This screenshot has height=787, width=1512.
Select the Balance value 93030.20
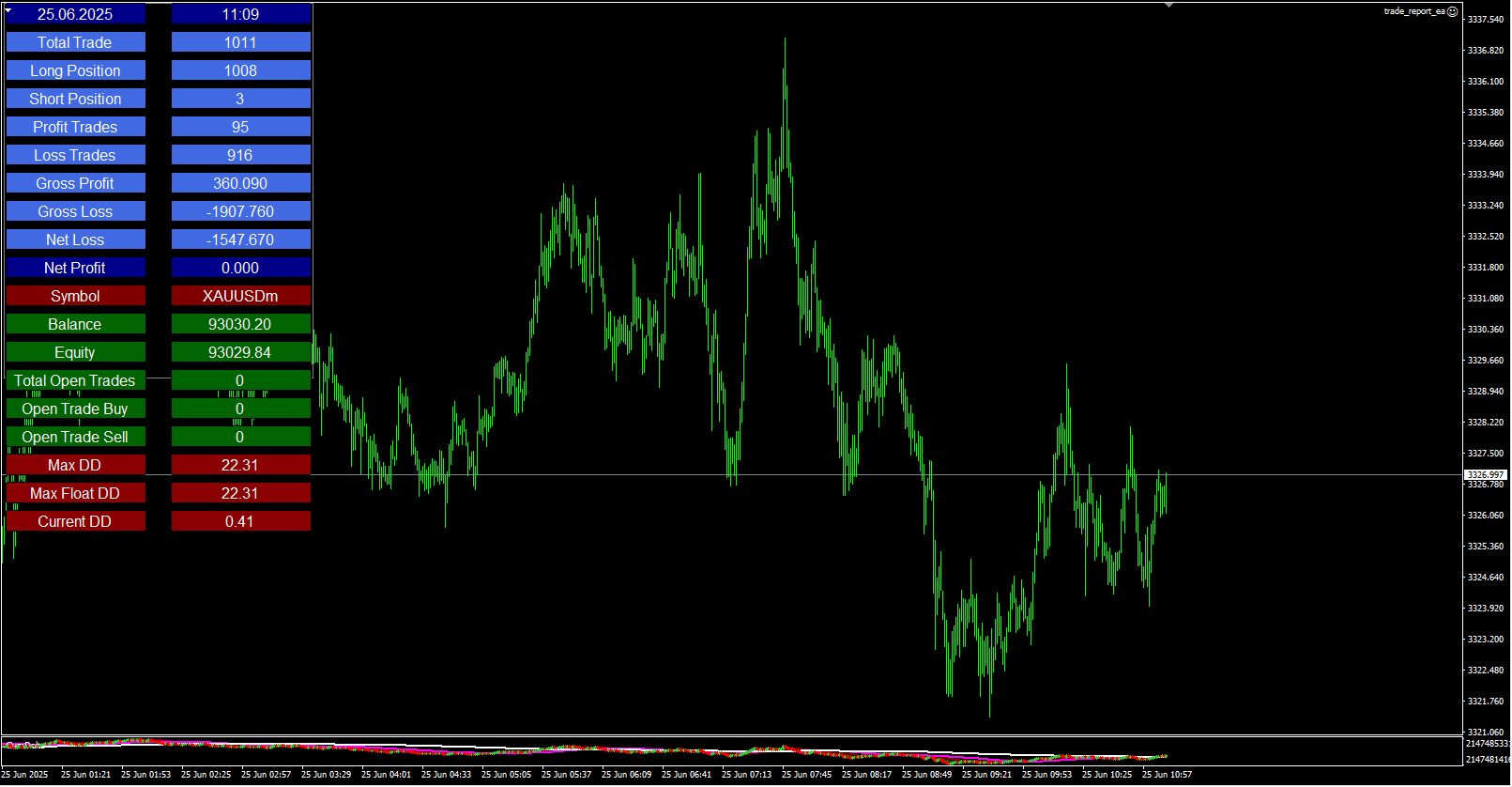[x=240, y=324]
